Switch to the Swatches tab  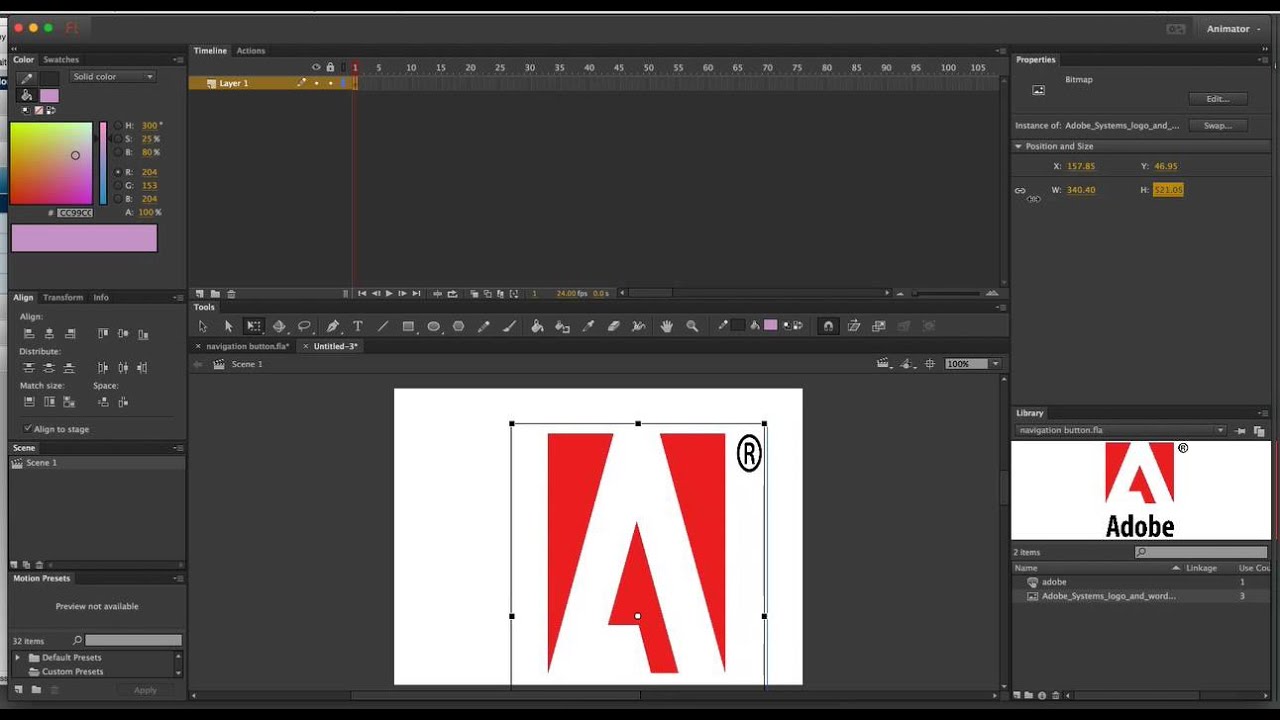[x=61, y=60]
